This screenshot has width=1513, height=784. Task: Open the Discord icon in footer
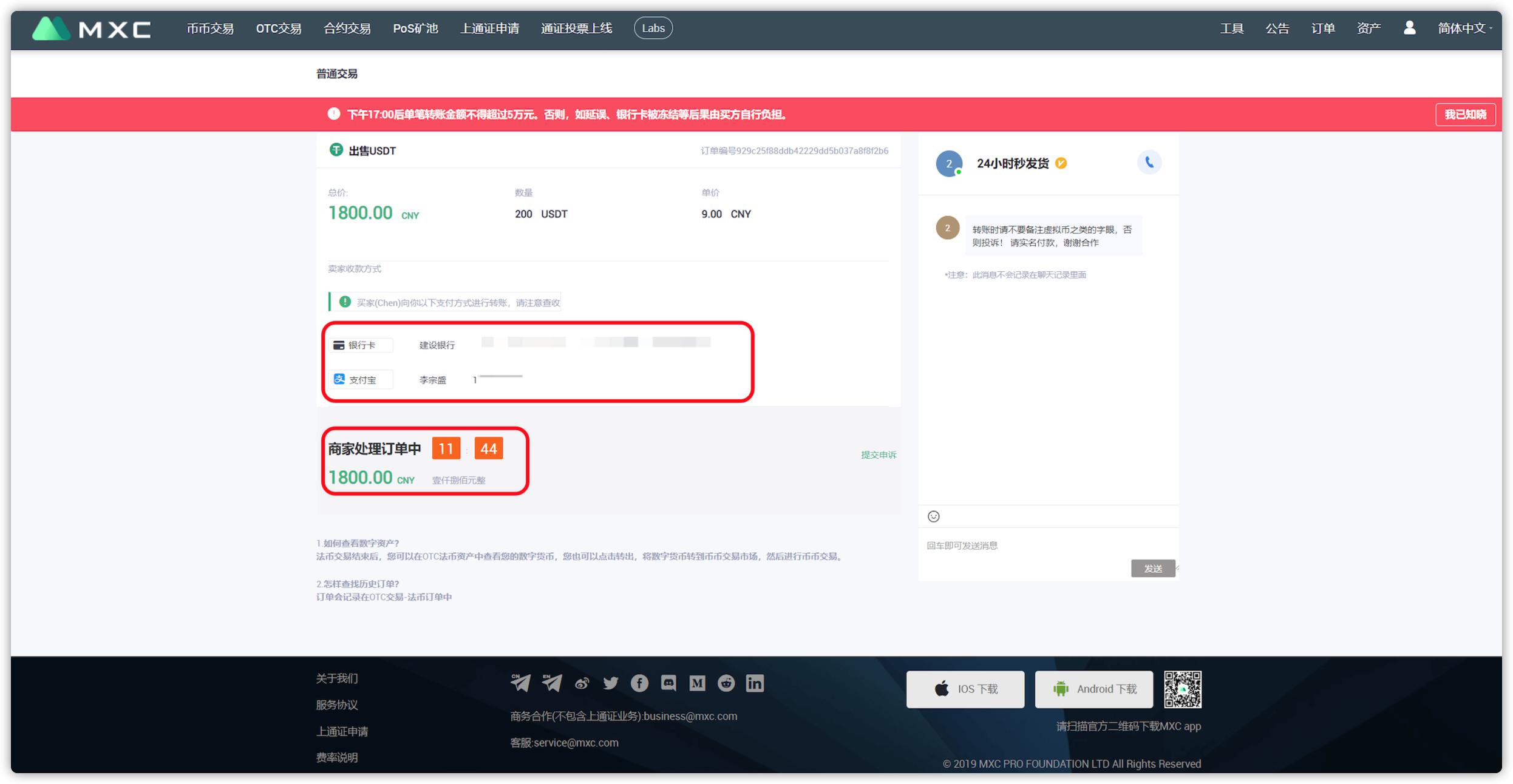click(668, 683)
